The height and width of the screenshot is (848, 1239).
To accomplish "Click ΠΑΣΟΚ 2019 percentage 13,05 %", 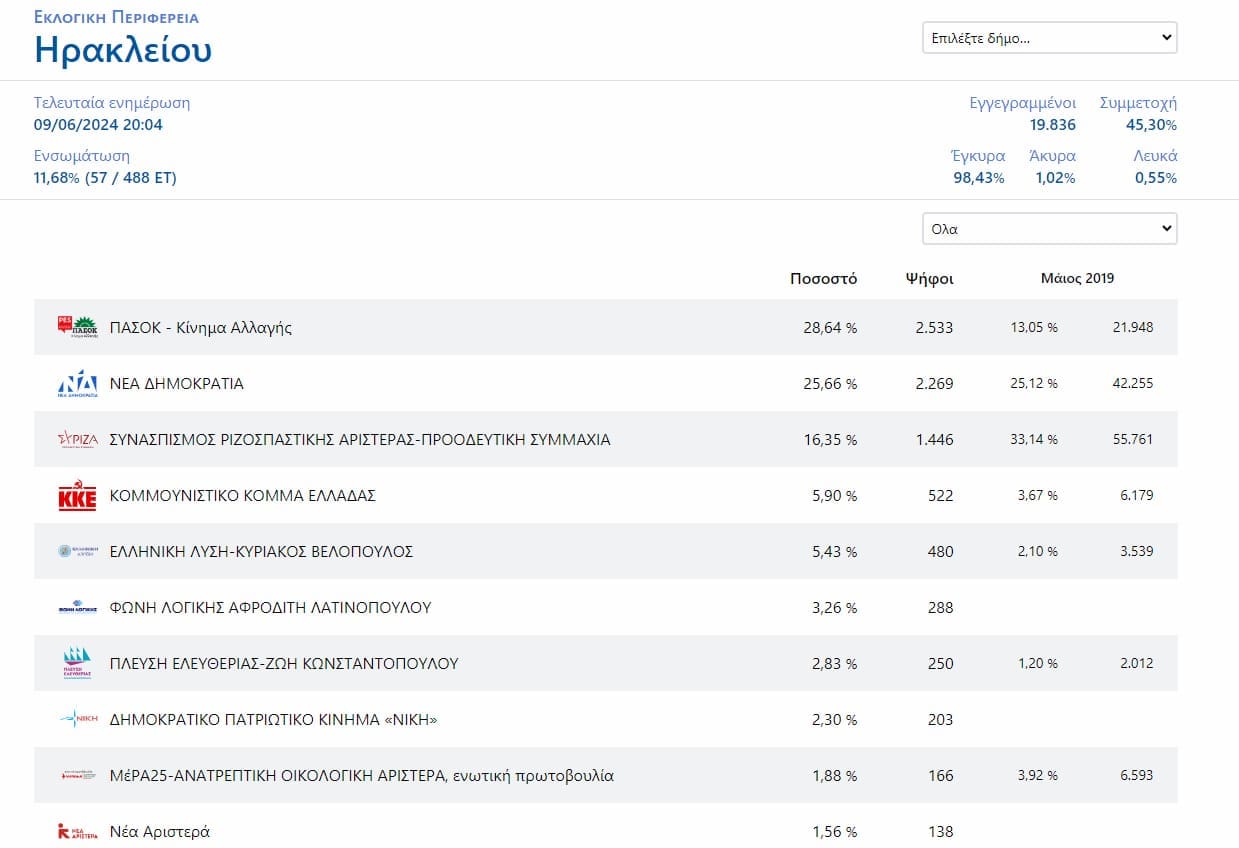I will point(1033,327).
